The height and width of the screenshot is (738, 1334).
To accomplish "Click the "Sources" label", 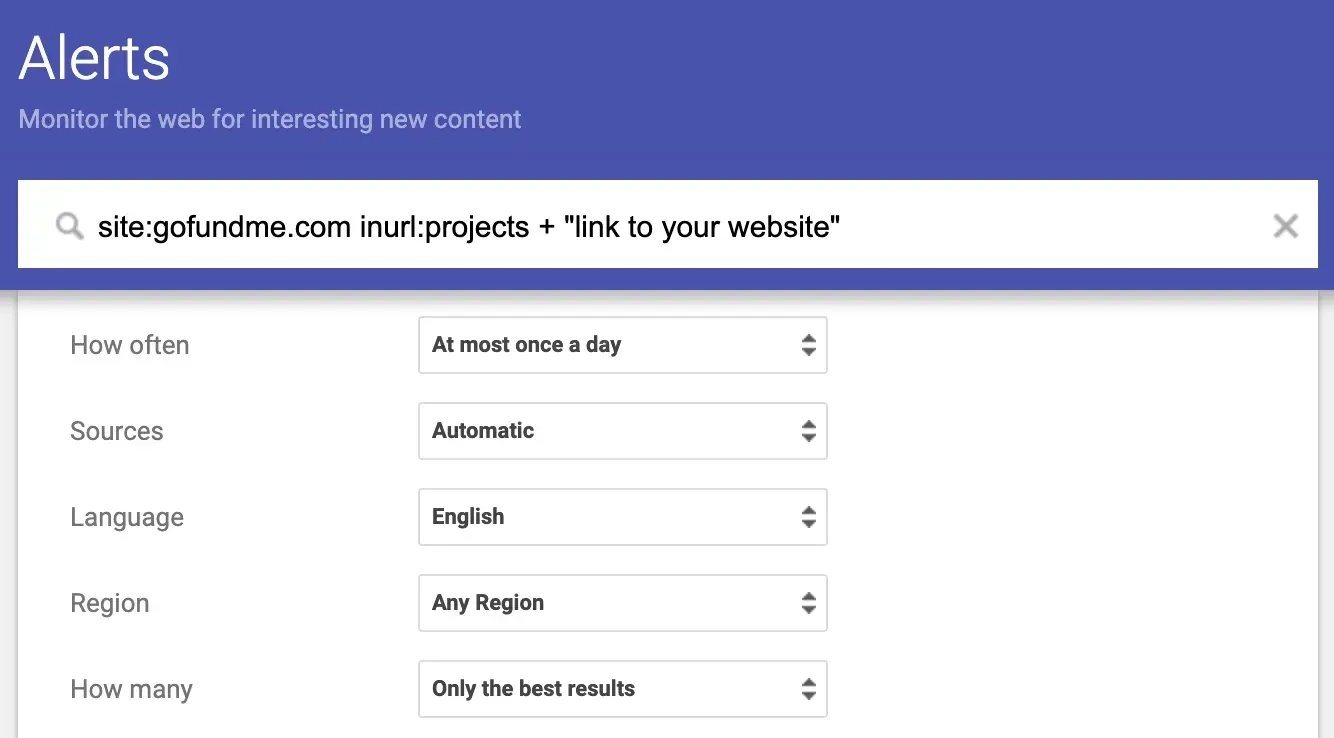I will tap(116, 431).
